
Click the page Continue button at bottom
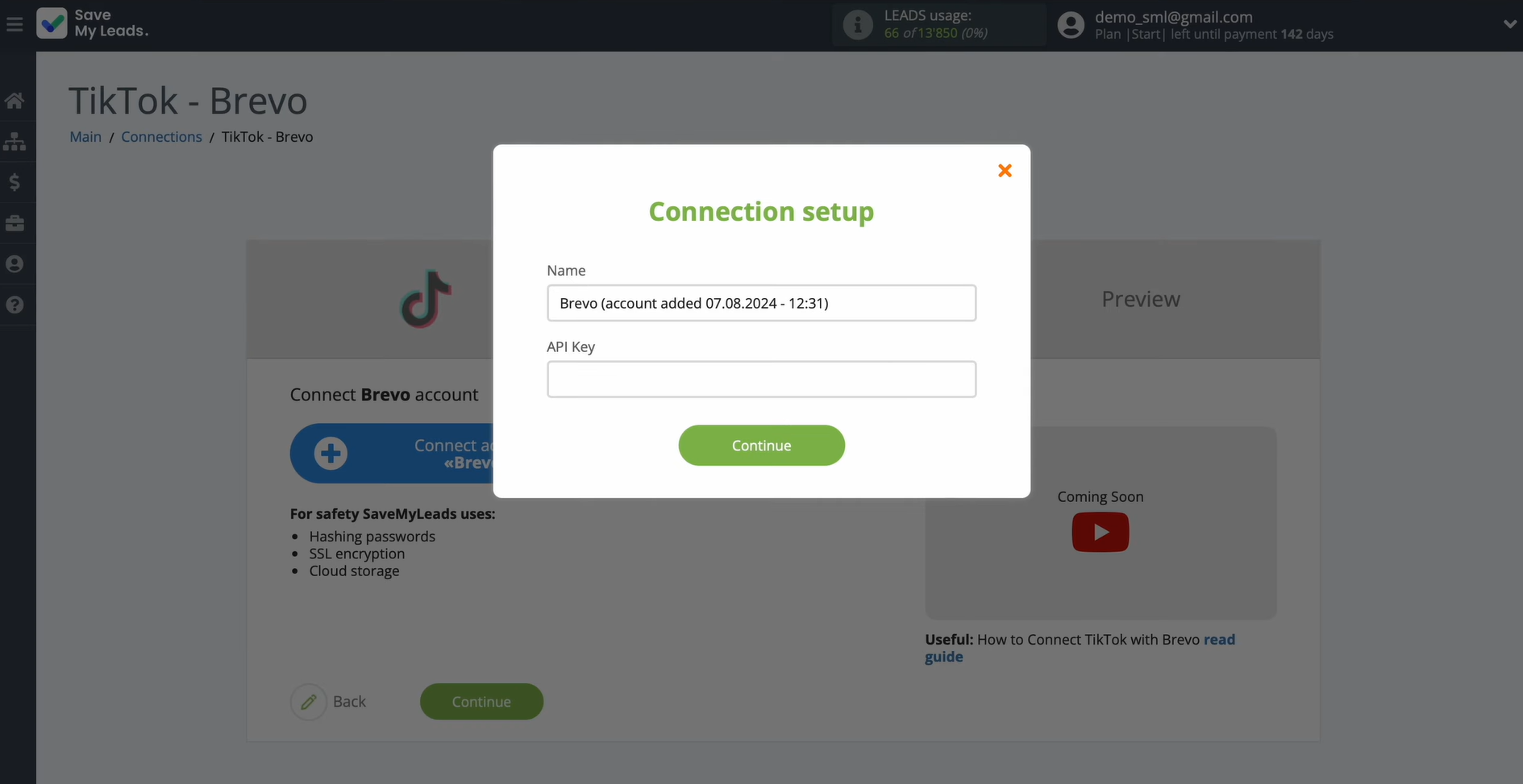coord(481,702)
